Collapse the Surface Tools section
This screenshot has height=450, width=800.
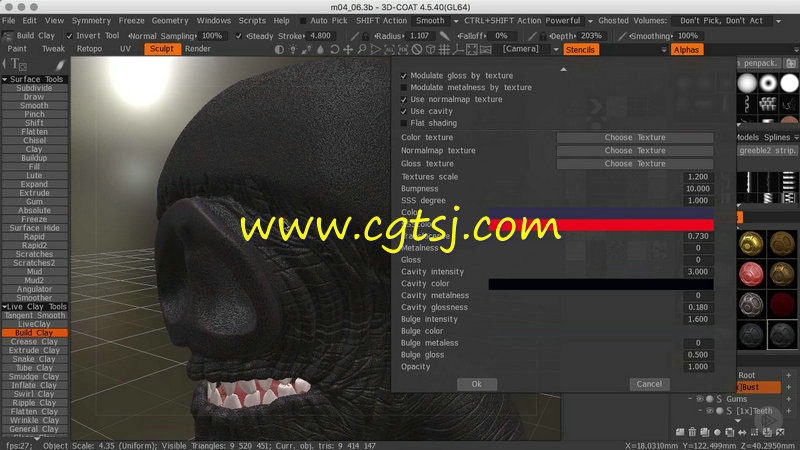pos(5,80)
